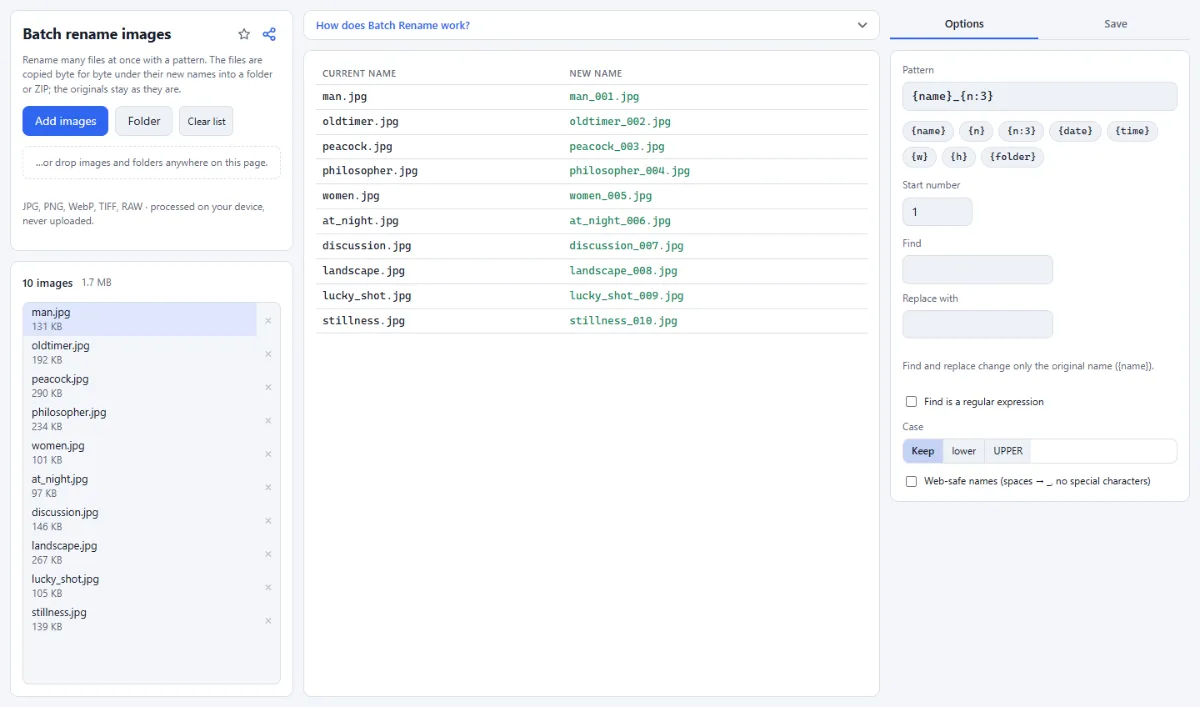Switch to the Save tab
The width and height of the screenshot is (1200, 707).
1116,24
